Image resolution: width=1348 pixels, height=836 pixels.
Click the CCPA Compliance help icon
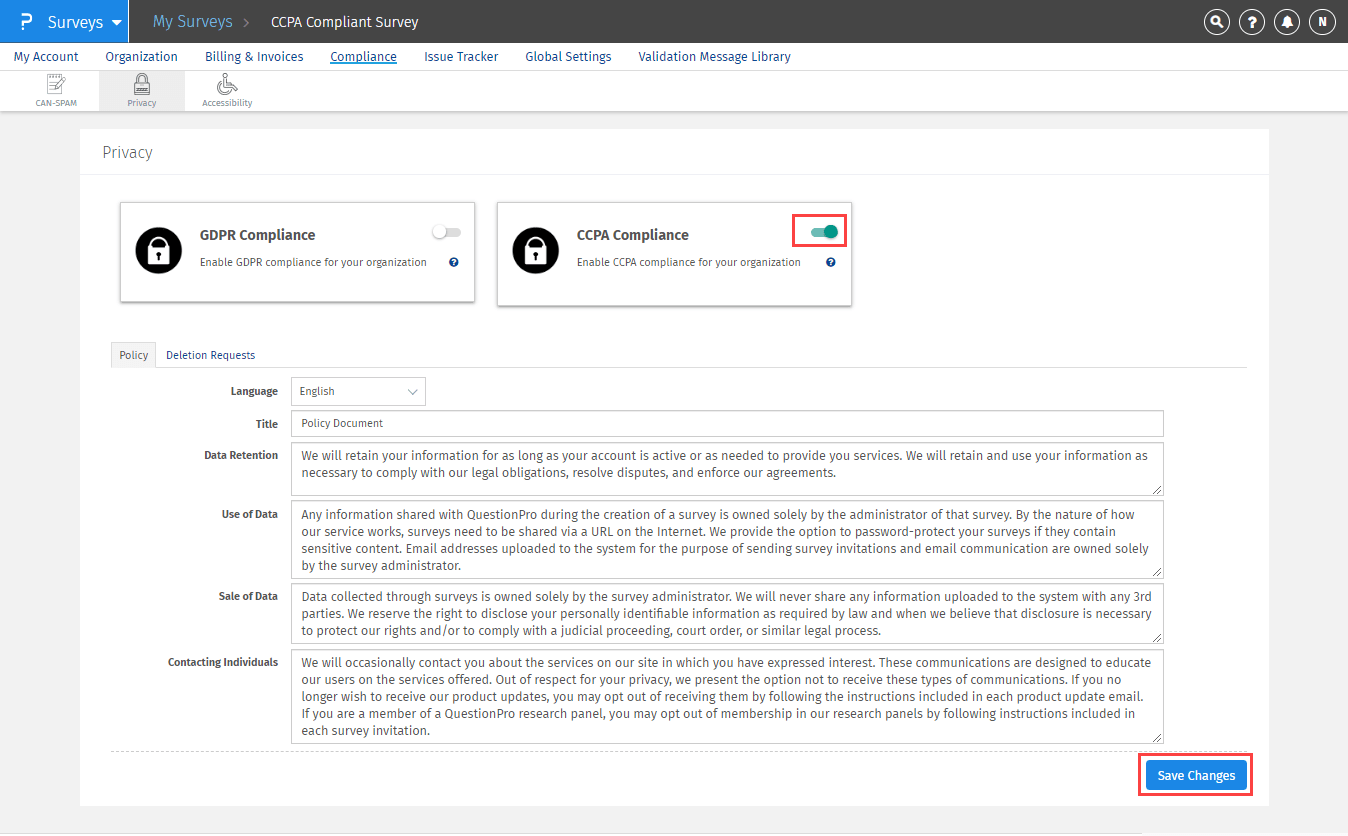point(831,262)
